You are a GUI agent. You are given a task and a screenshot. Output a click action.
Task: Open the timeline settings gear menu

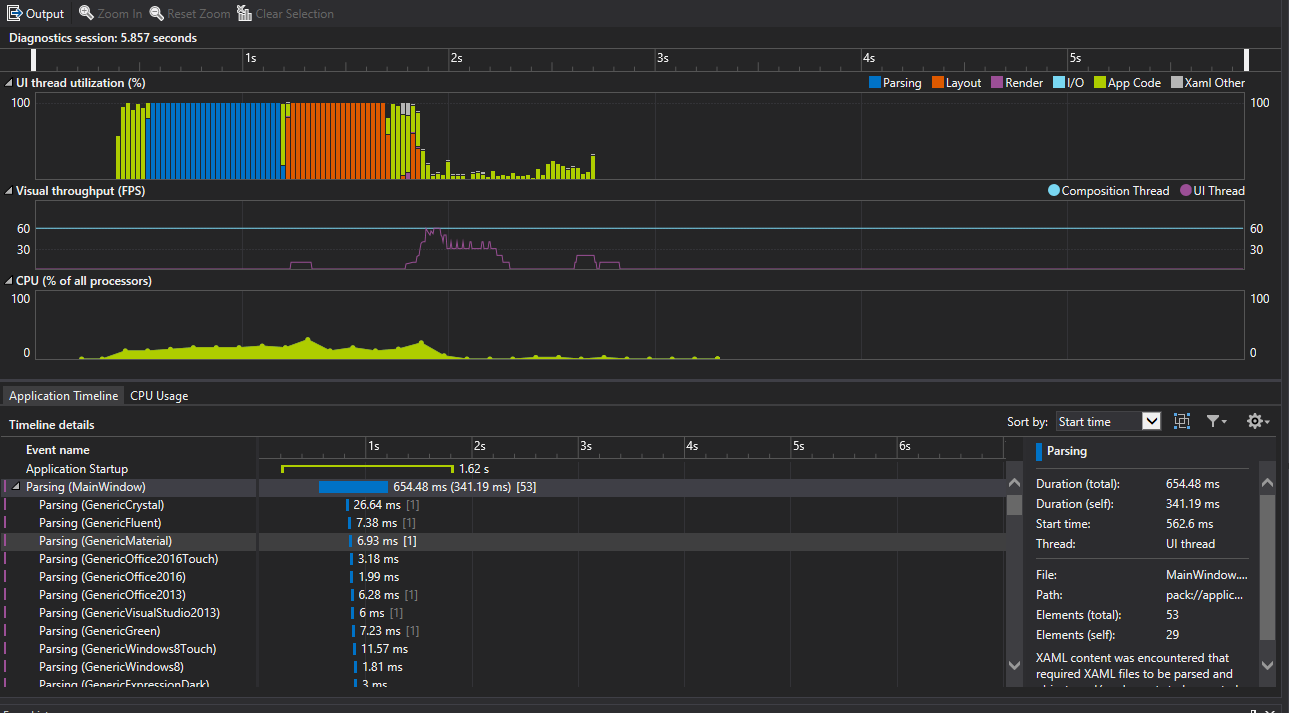[1257, 422]
